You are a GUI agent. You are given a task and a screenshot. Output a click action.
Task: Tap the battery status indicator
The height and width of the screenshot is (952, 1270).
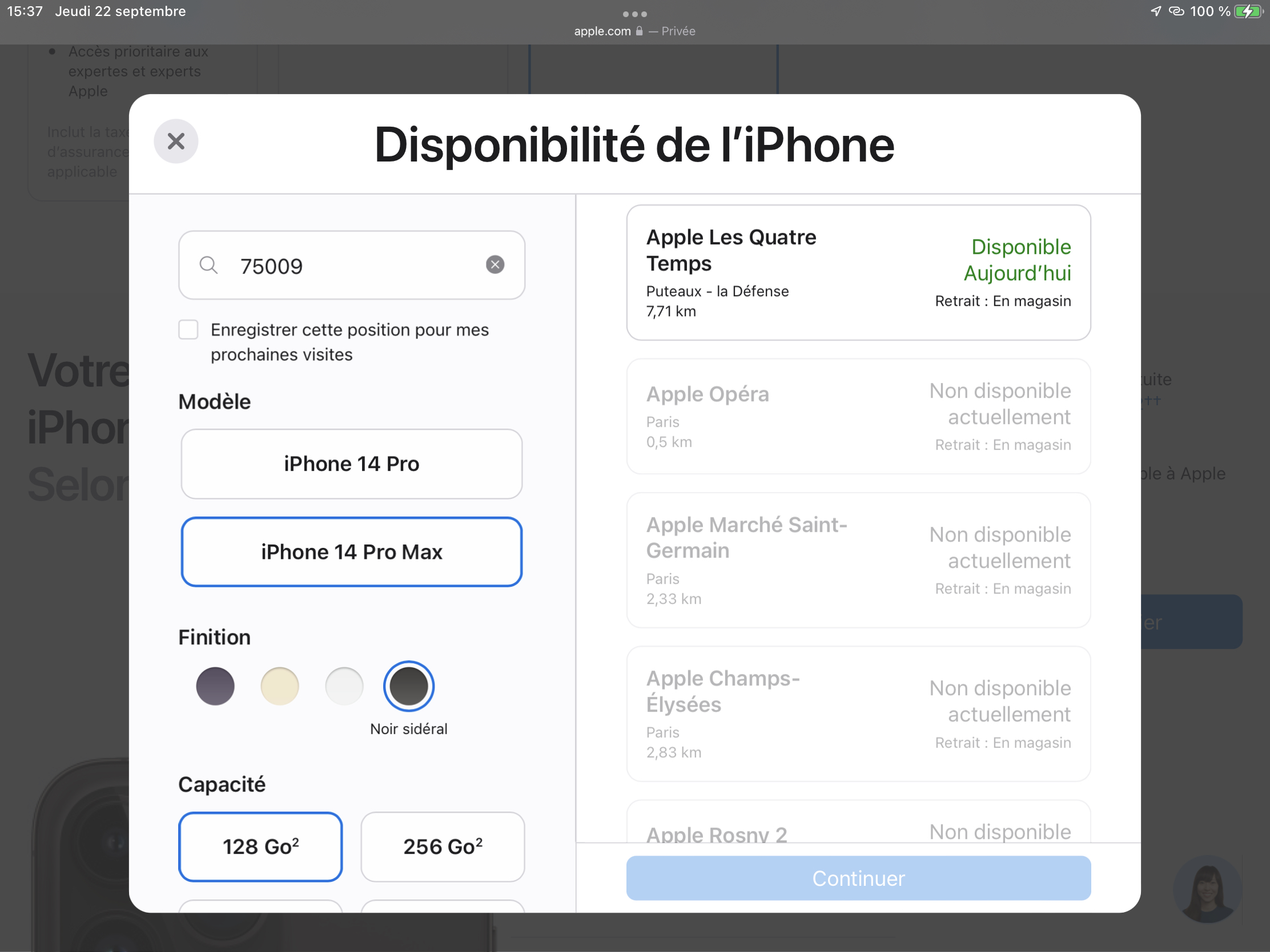coord(1248,11)
